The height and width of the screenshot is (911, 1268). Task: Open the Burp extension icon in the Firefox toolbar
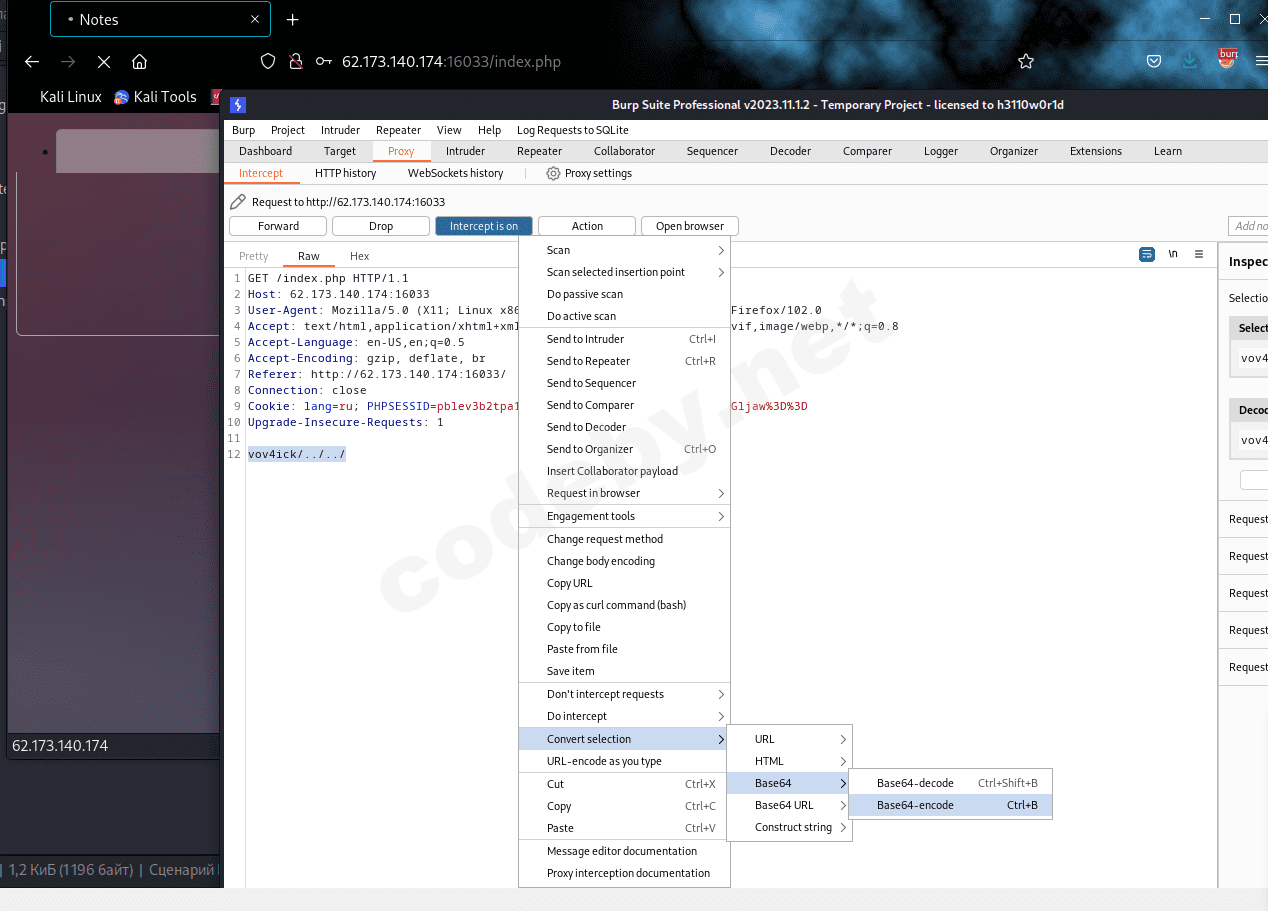pos(1227,59)
